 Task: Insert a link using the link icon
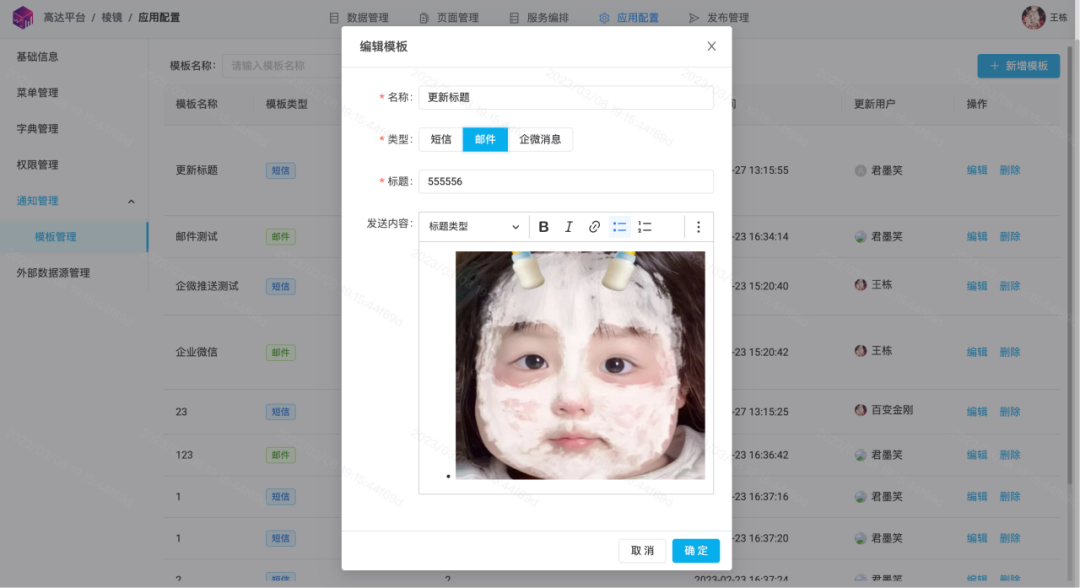[594, 227]
